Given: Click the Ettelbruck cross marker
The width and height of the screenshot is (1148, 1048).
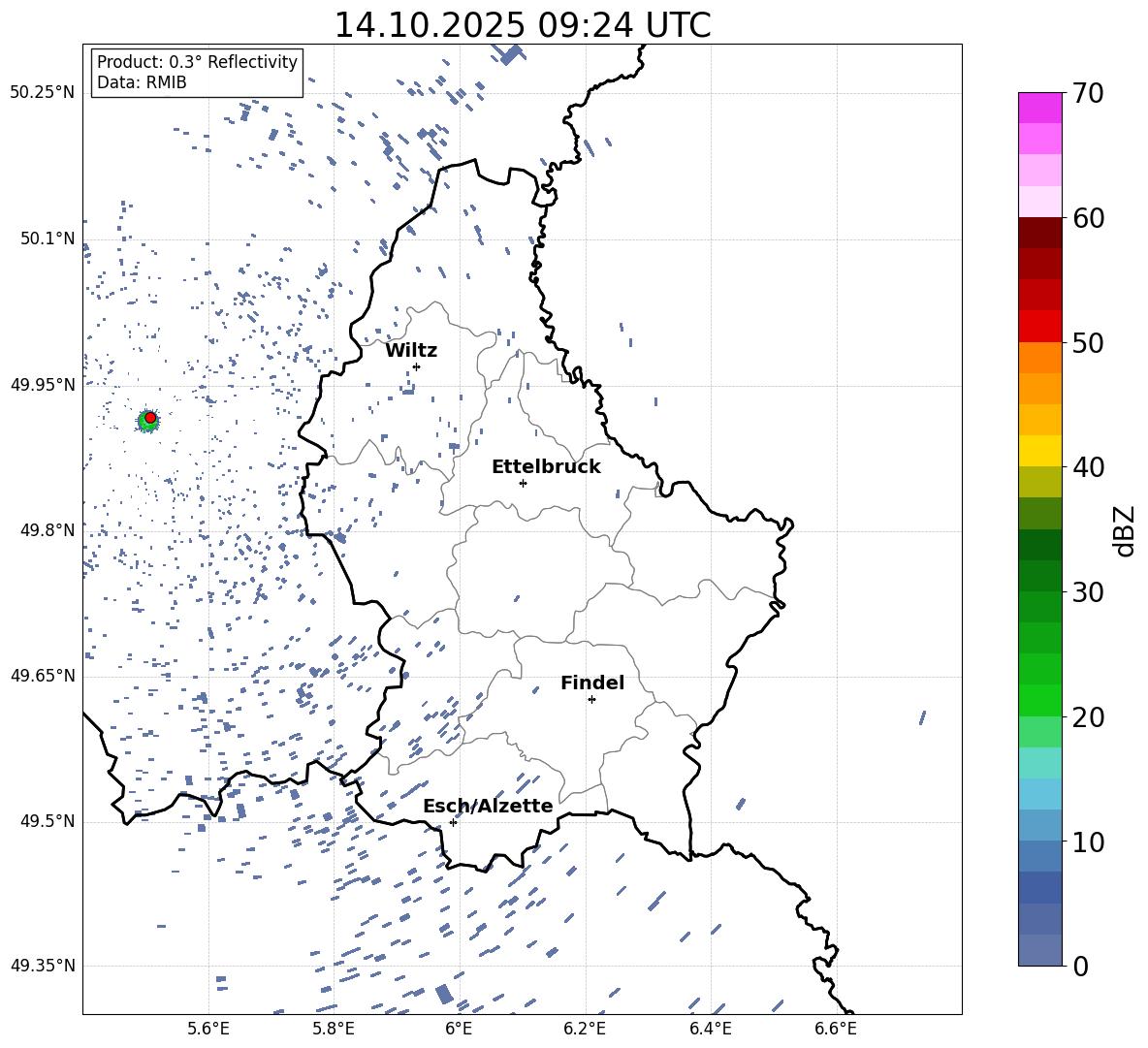Looking at the screenshot, I should tap(523, 483).
